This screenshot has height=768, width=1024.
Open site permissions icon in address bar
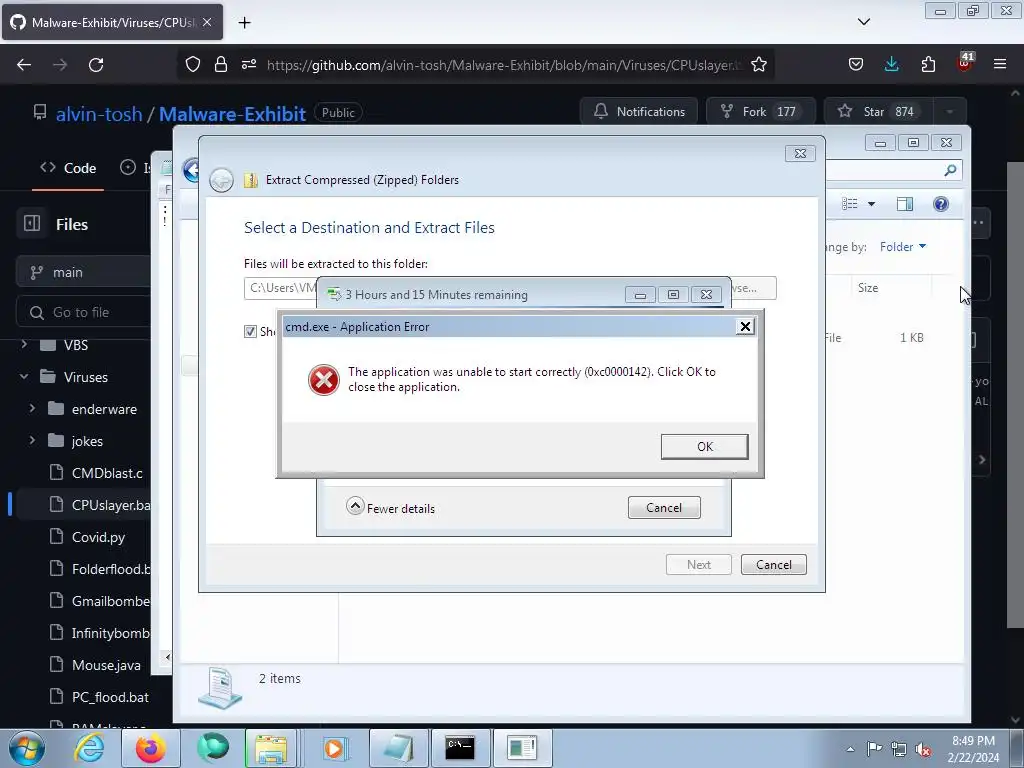click(249, 65)
